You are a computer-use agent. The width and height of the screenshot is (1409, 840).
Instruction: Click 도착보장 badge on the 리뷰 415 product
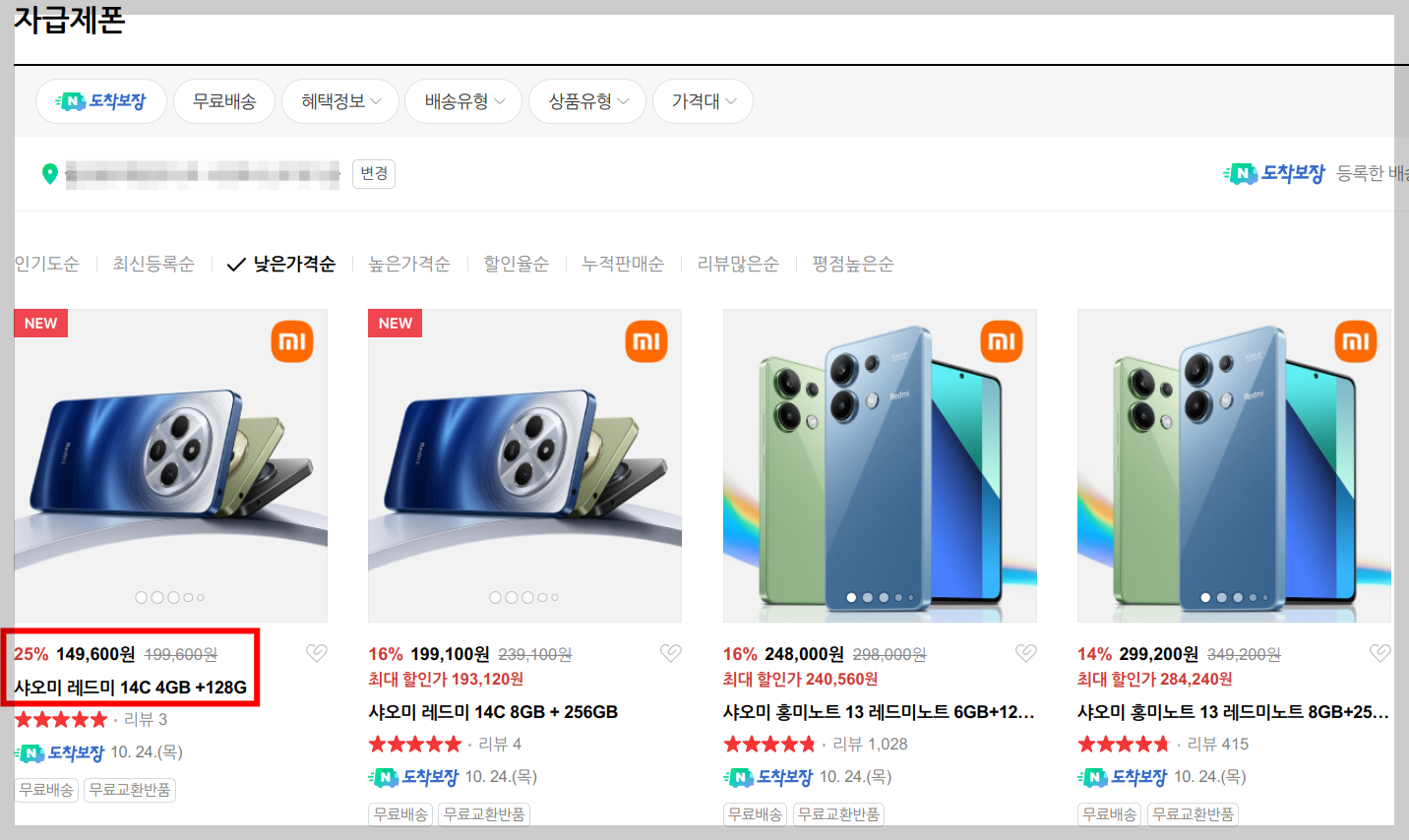tap(1122, 777)
